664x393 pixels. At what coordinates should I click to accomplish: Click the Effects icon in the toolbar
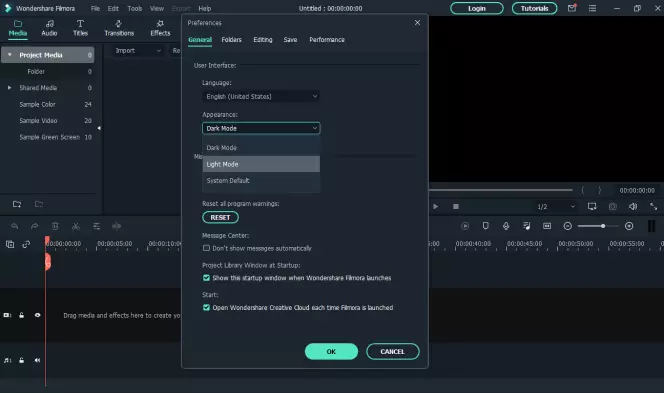click(x=160, y=24)
